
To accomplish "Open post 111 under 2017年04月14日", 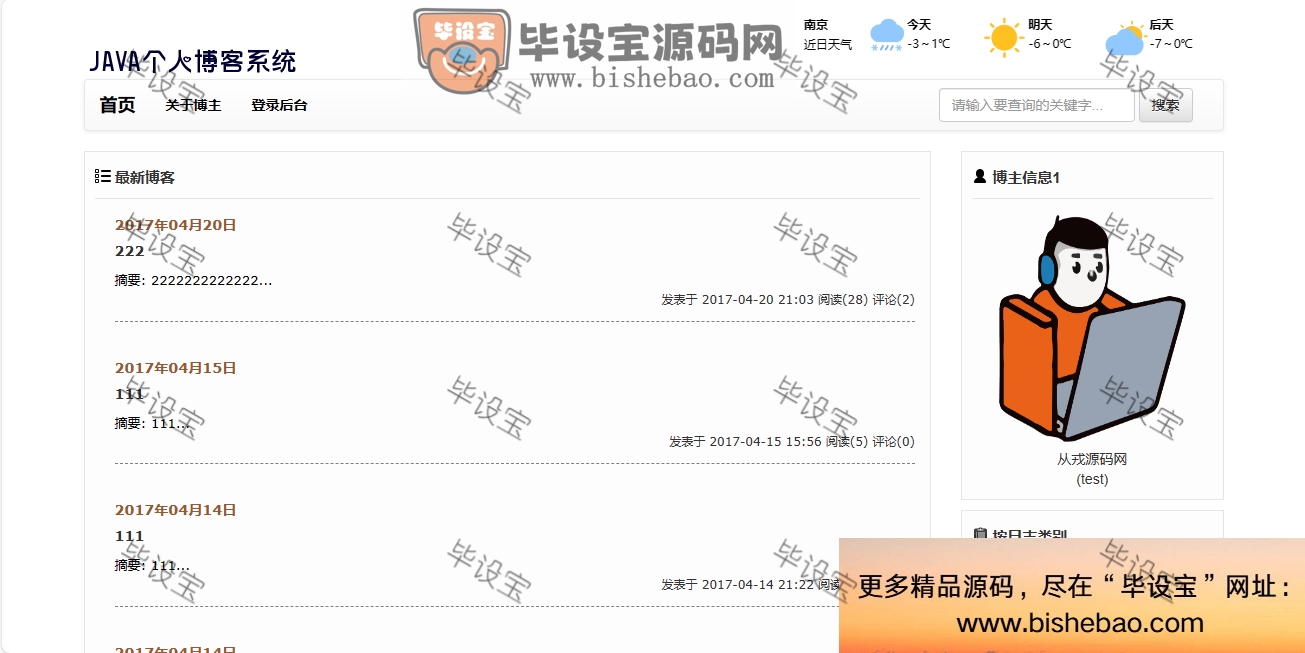I will (130, 536).
